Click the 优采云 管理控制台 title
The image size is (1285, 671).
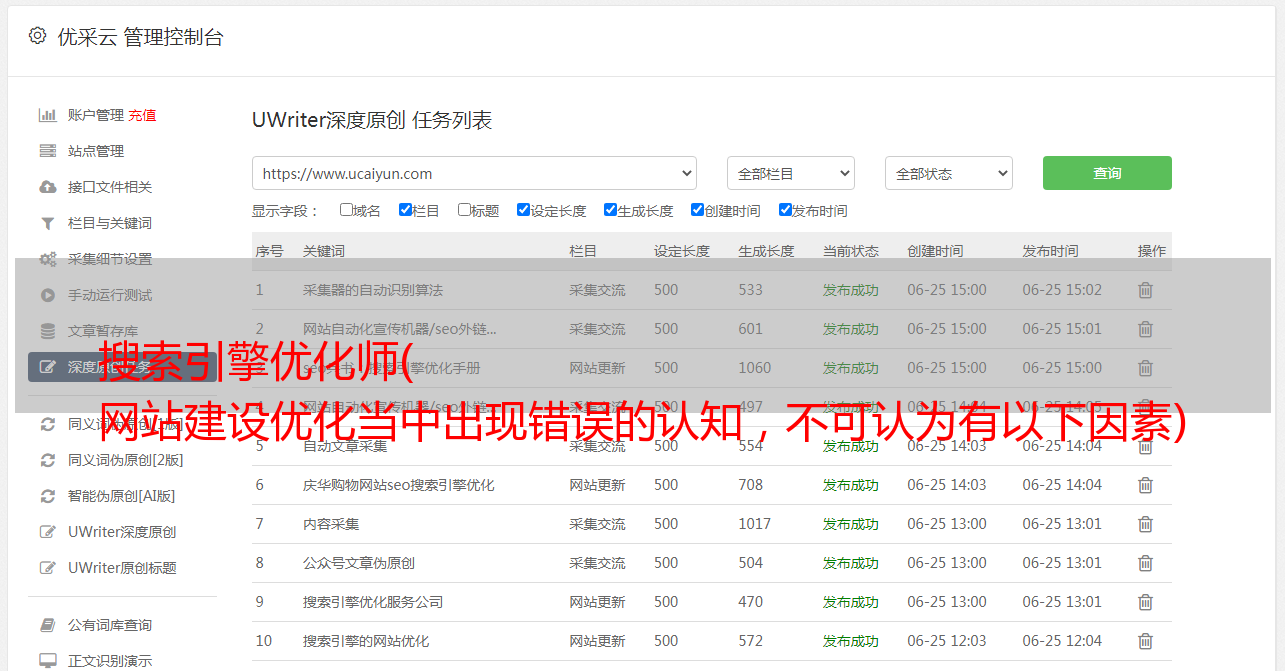pyautogui.click(x=140, y=37)
